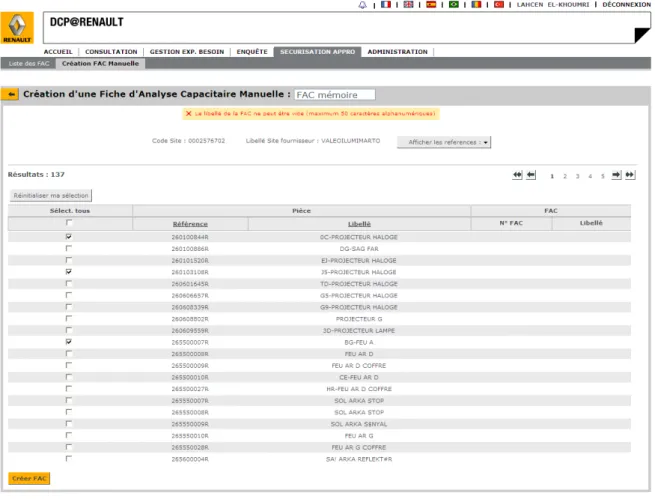The image size is (655, 499).
Task: Go back using the yellow arrow button
Action: tap(10, 94)
